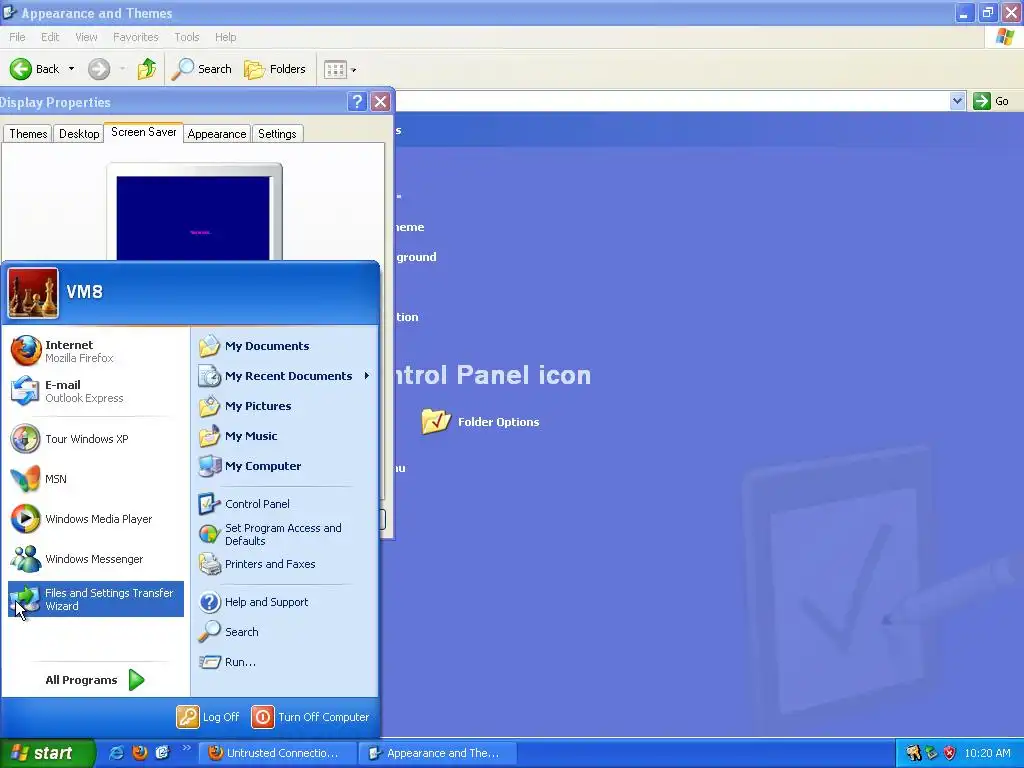Switch to the Themes tab
The width and height of the screenshot is (1024, 768).
tap(28, 134)
